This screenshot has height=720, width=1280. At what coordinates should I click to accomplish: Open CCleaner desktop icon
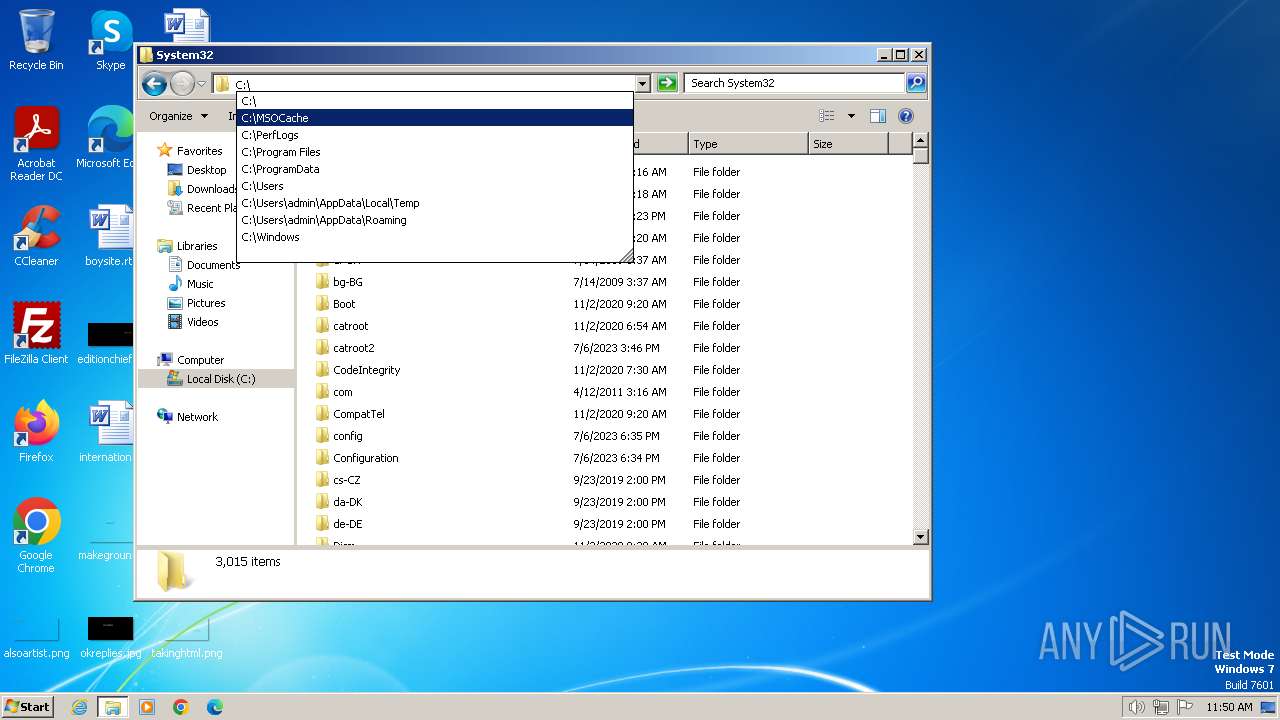tap(36, 236)
